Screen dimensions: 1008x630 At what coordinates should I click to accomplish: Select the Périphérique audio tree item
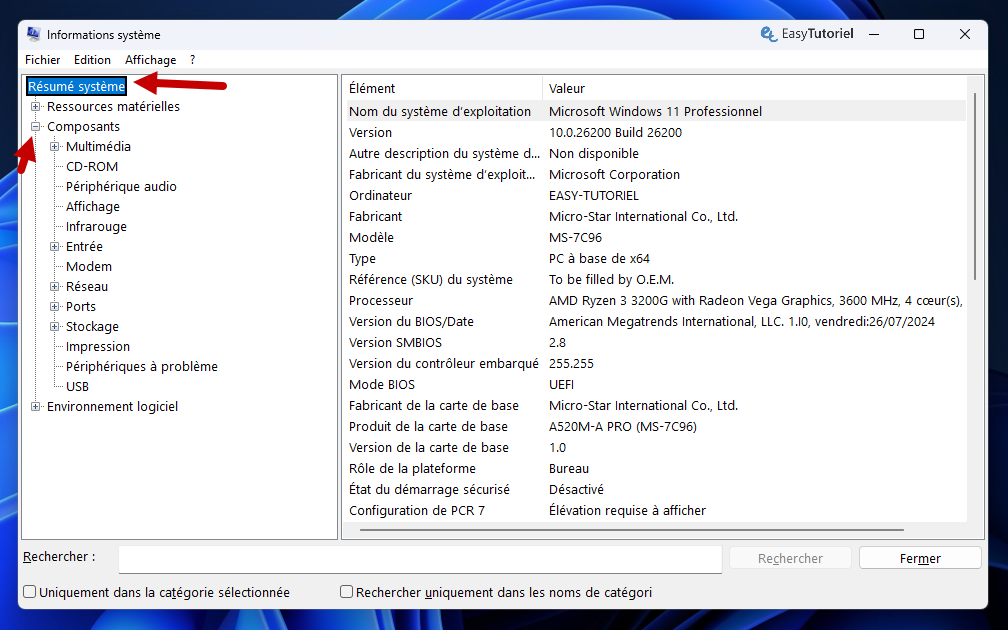(121, 186)
